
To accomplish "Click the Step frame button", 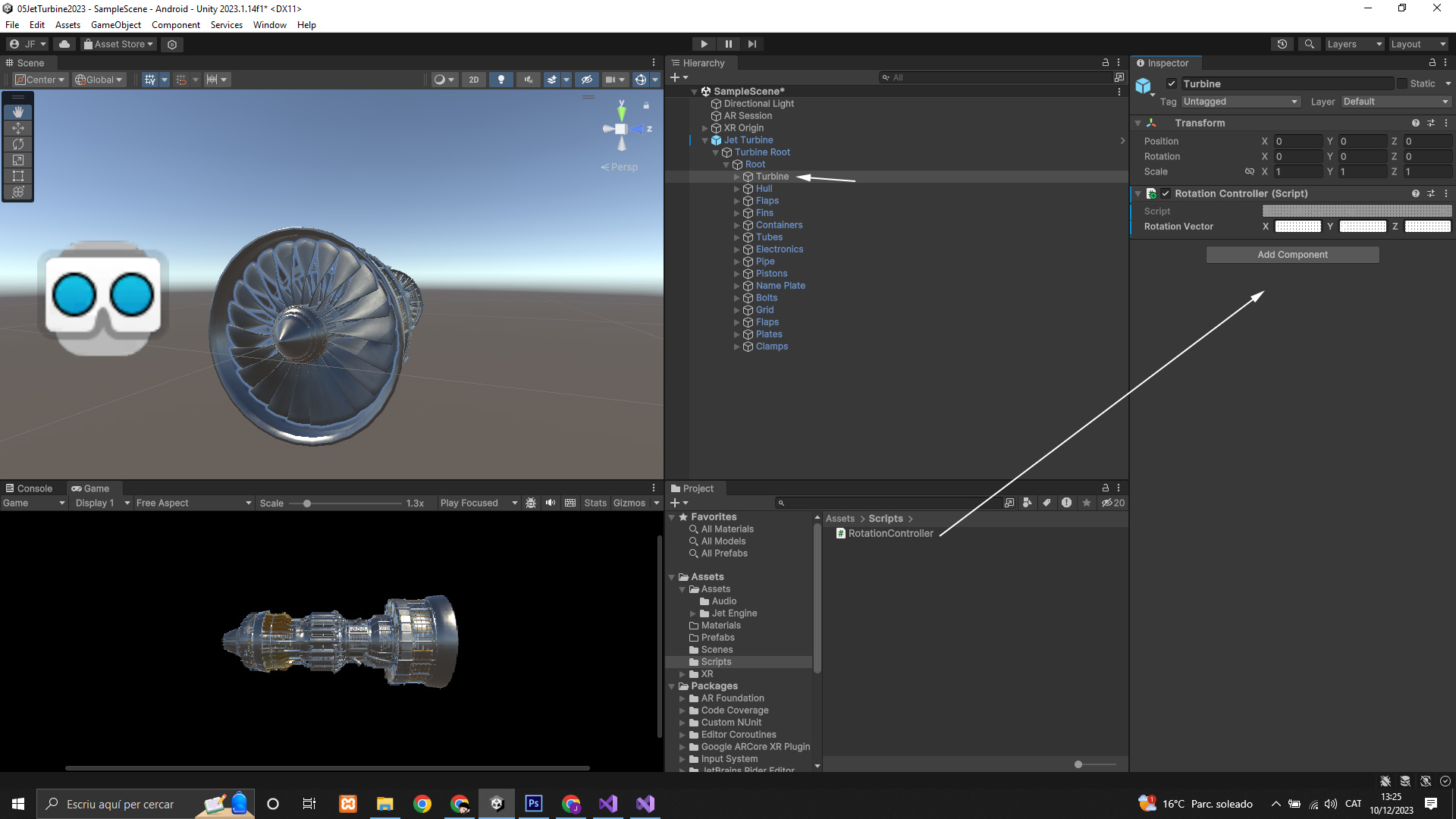I will (752, 44).
